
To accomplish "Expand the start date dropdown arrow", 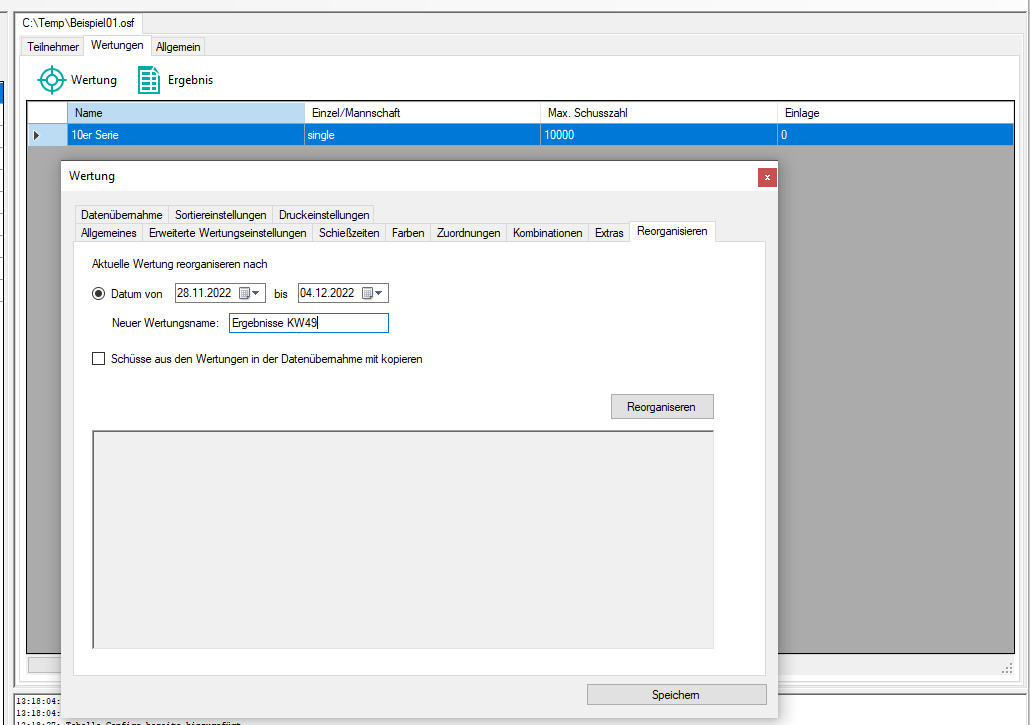I will pos(257,293).
